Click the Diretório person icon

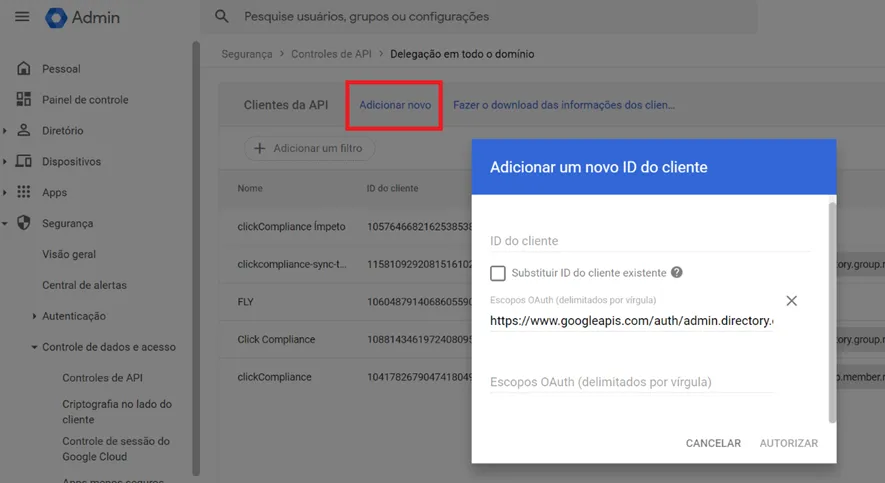[24, 130]
